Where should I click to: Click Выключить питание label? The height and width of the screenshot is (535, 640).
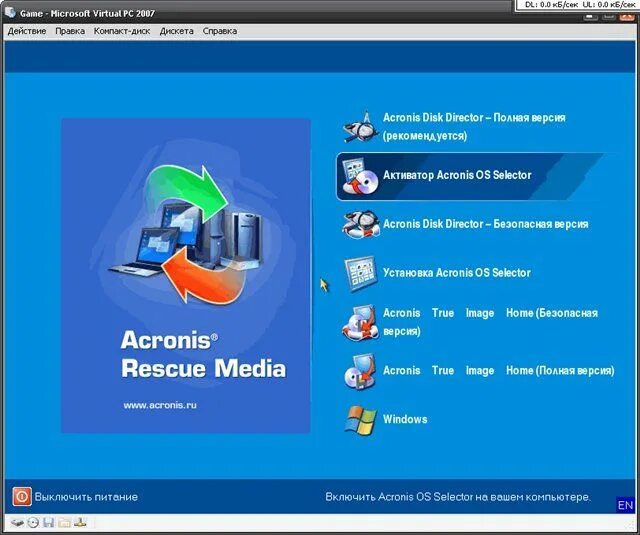(86, 497)
